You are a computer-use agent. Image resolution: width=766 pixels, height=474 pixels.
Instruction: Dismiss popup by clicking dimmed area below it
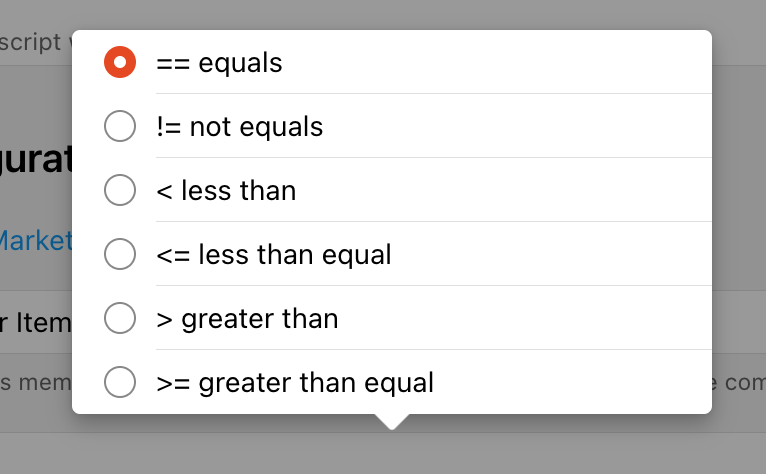point(560,452)
